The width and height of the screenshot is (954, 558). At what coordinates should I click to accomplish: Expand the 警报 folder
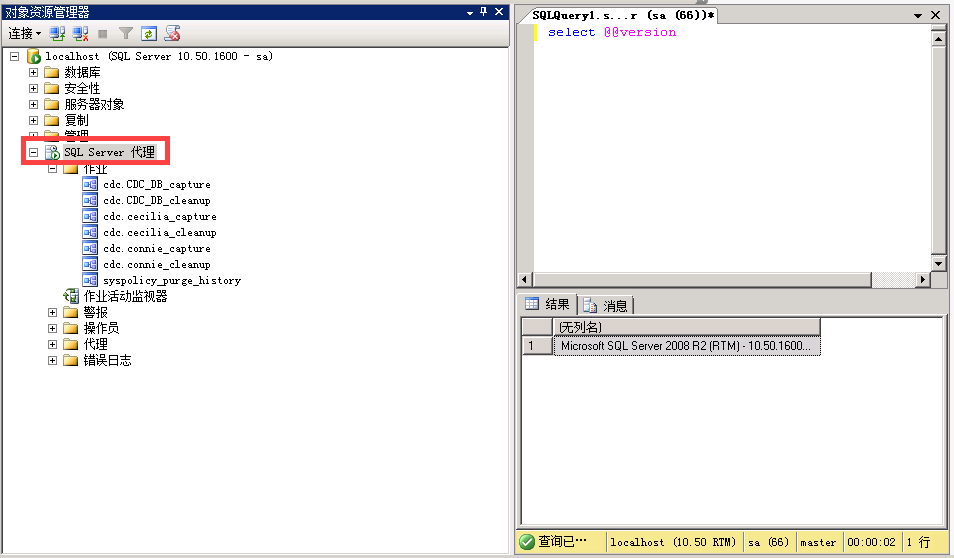click(52, 312)
